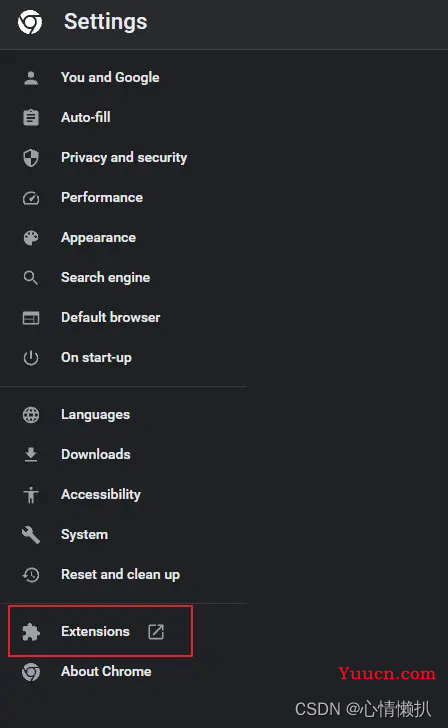Click the external link icon beside Extensions
The height and width of the screenshot is (728, 448).
point(156,631)
